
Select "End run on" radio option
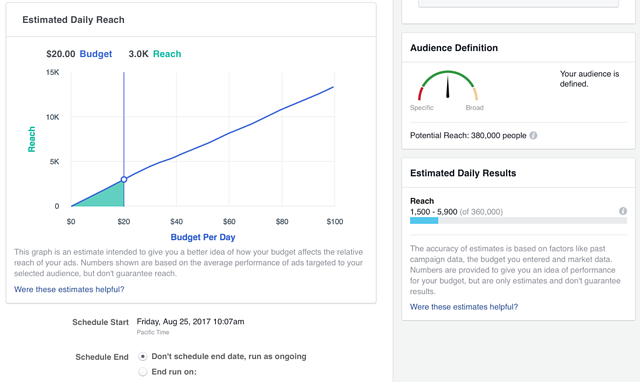[142, 372]
